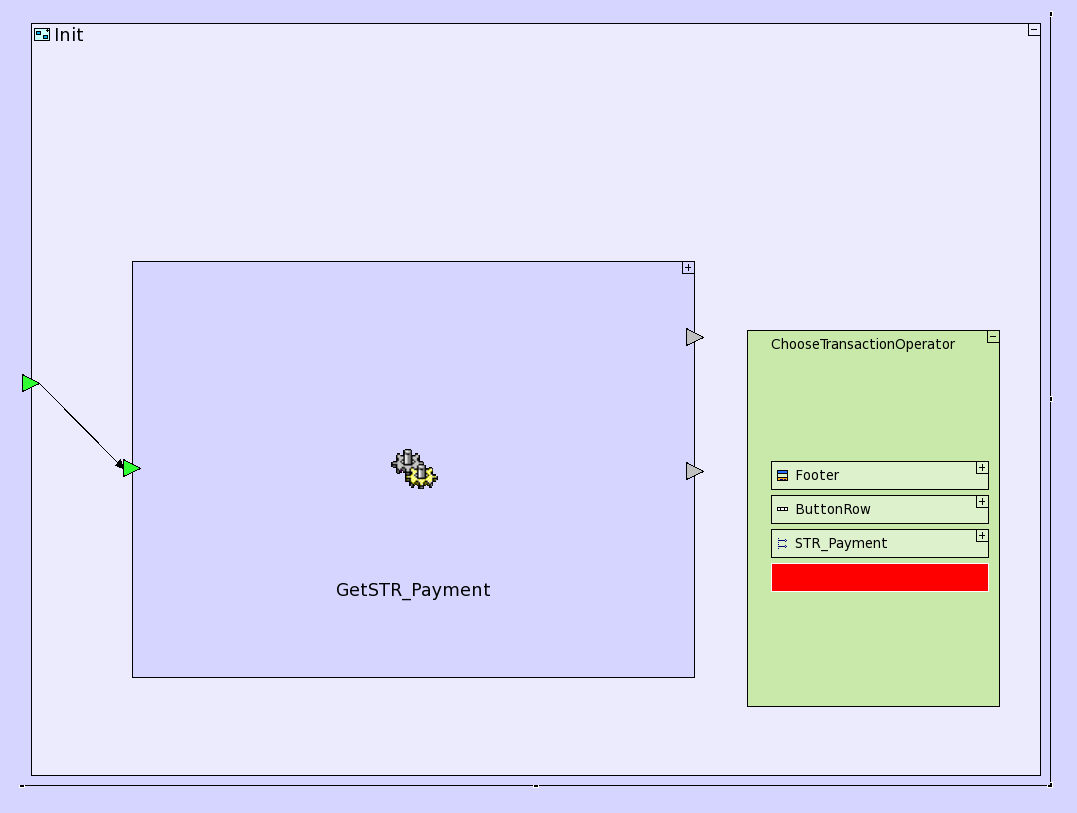Expand the ButtonRow item
This screenshot has height=813, width=1077.
pos(982,502)
